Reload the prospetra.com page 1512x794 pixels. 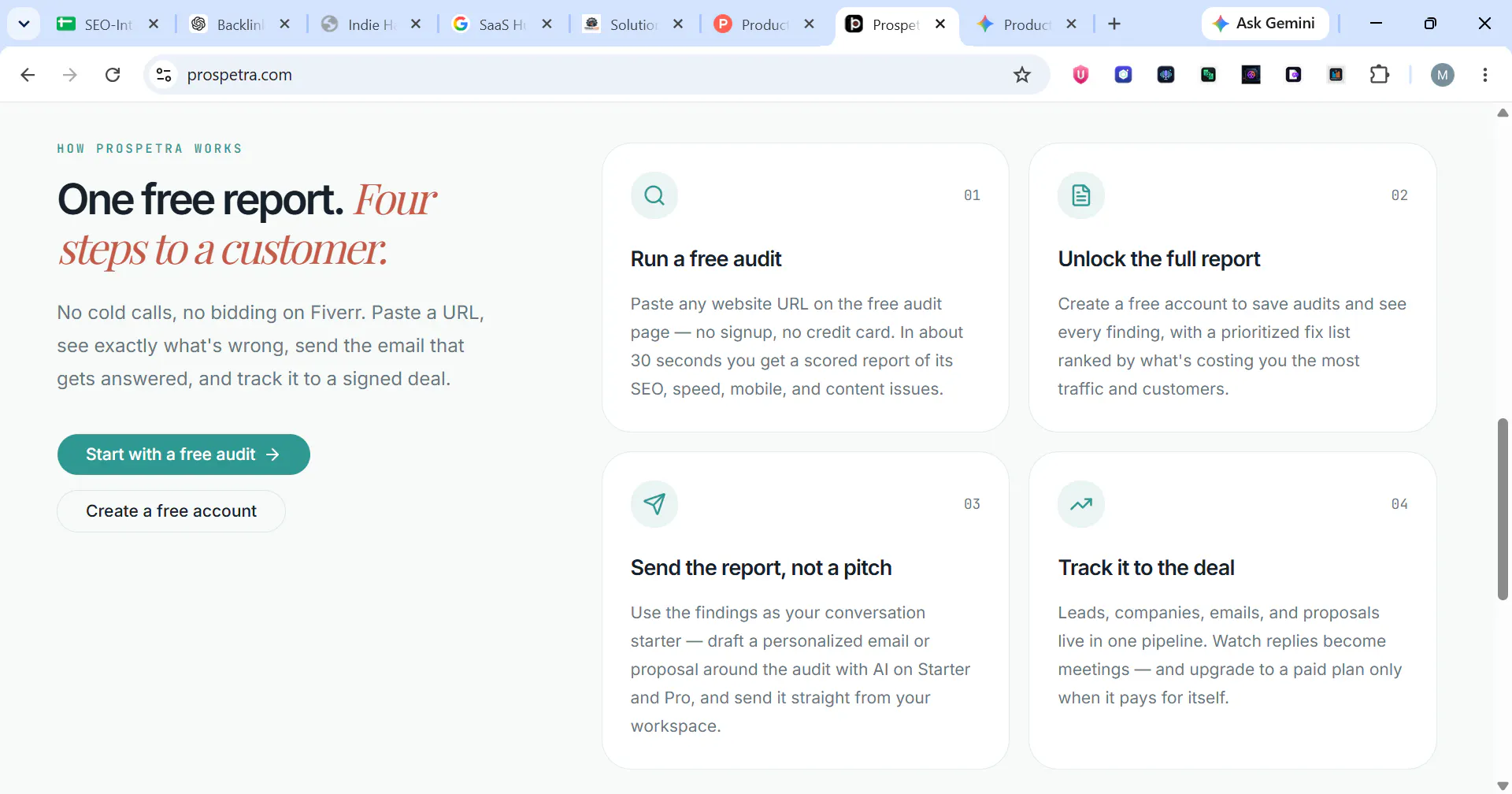coord(113,75)
